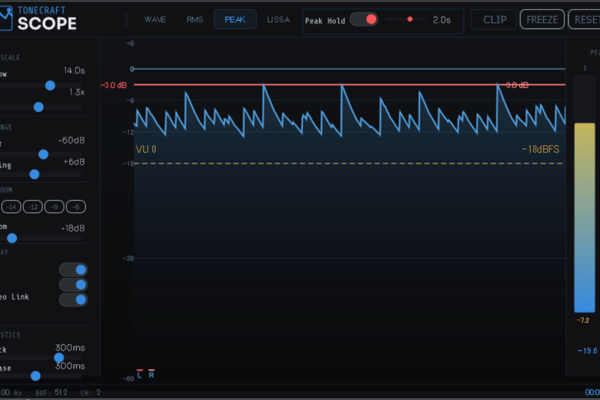Switch to the WAVE view tab
This screenshot has width=600, height=400.
[155, 20]
